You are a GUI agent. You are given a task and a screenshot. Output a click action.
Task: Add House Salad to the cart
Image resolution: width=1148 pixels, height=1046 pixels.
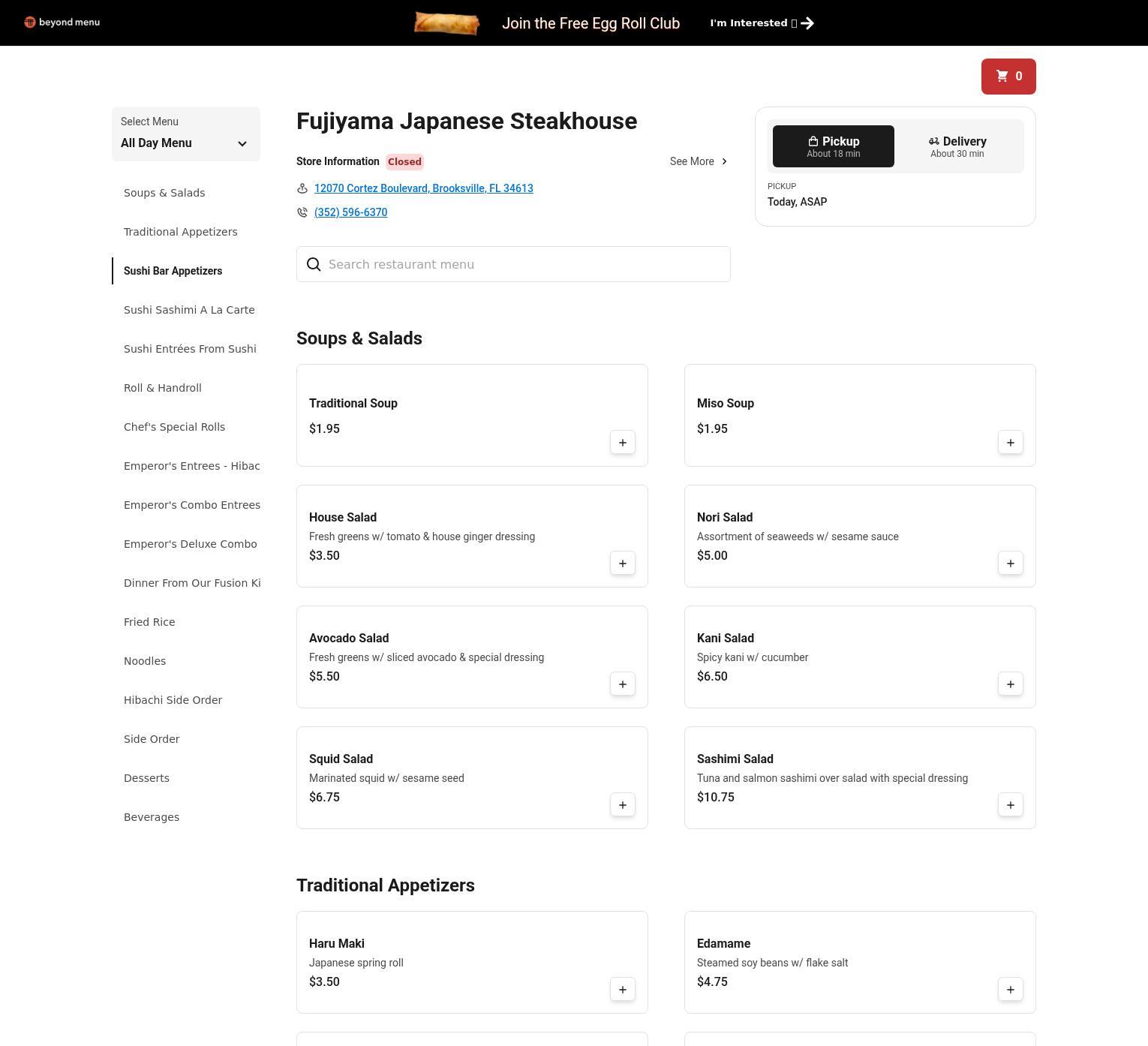[x=623, y=564]
